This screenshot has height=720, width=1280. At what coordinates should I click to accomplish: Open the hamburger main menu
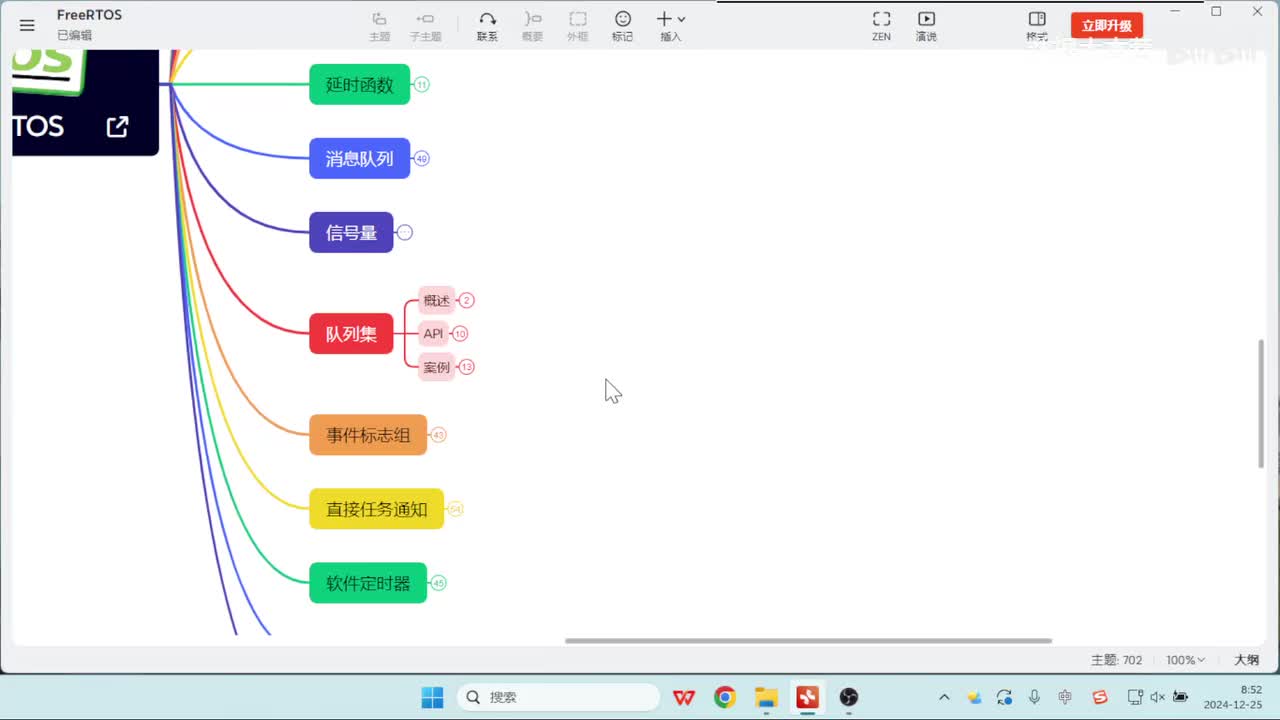27,25
